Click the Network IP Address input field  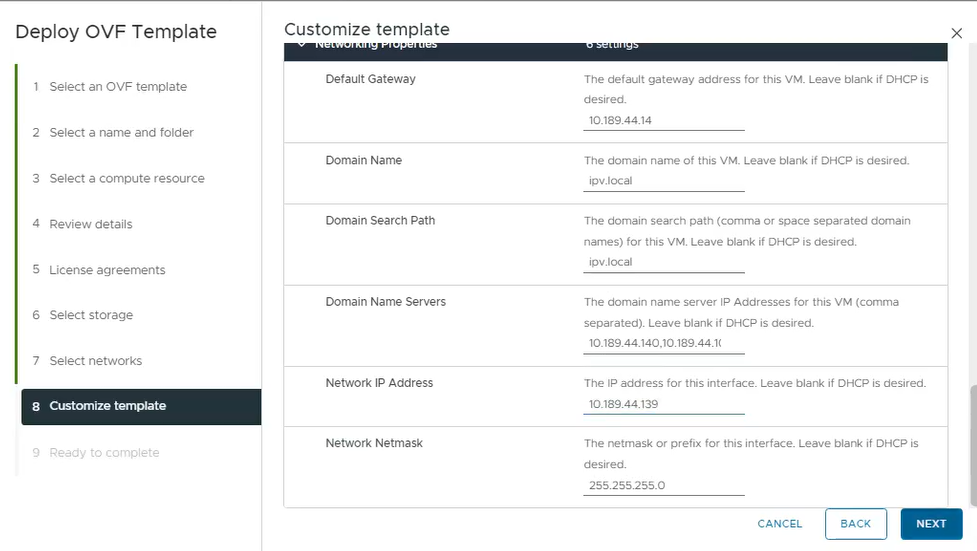[664, 404]
